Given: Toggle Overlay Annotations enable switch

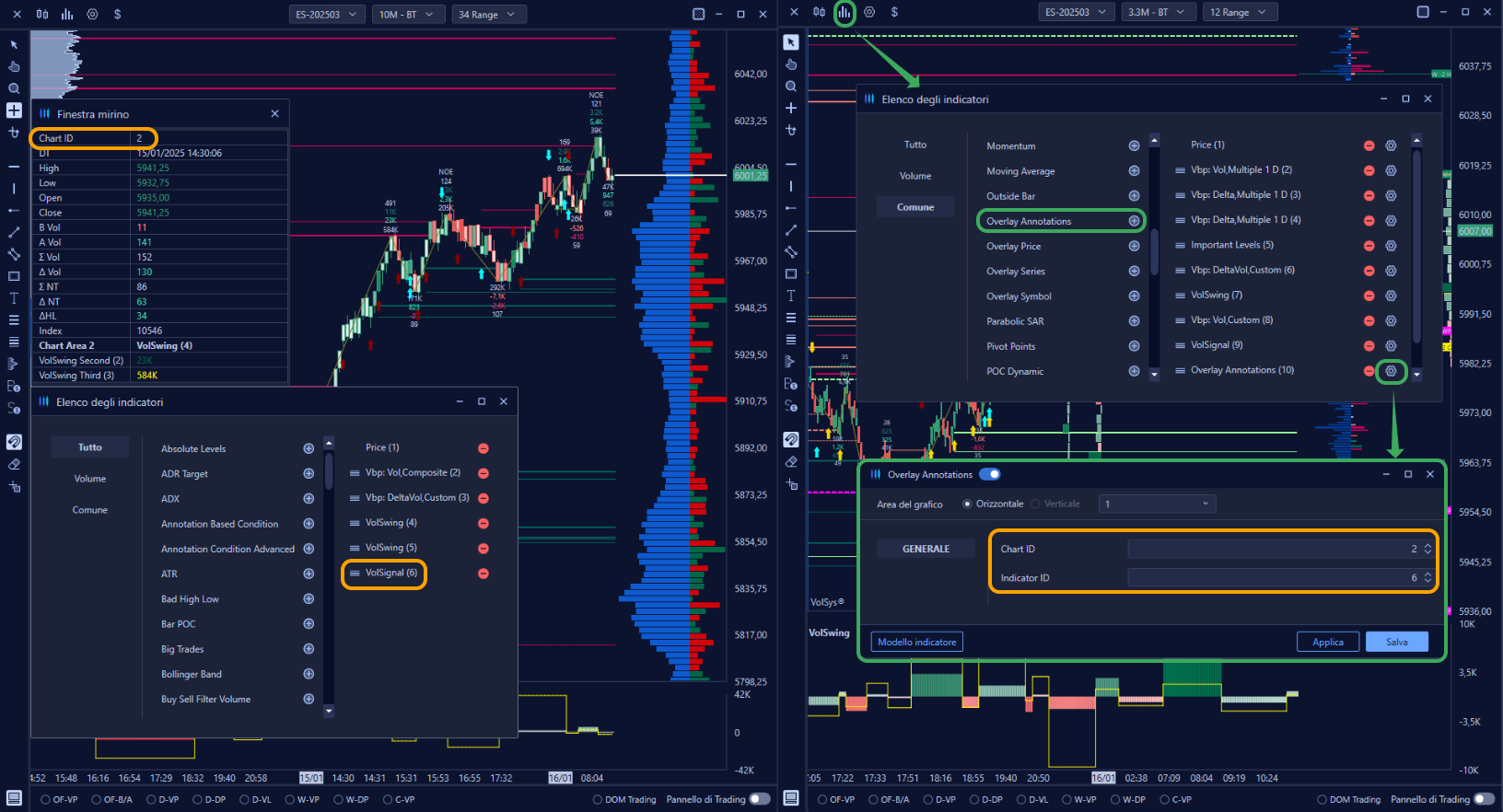Looking at the screenshot, I should [x=990, y=474].
